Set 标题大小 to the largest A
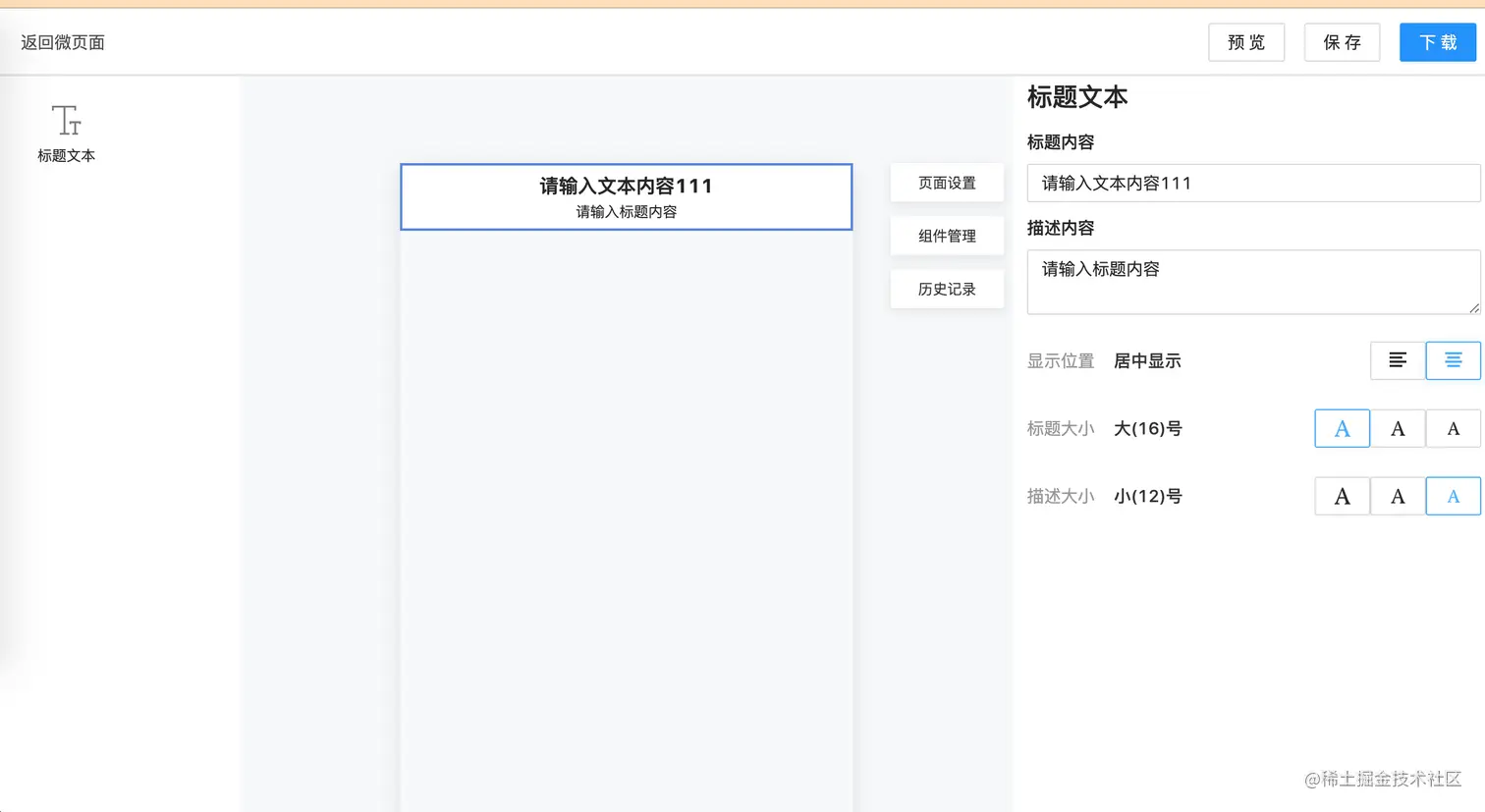 pos(1342,429)
